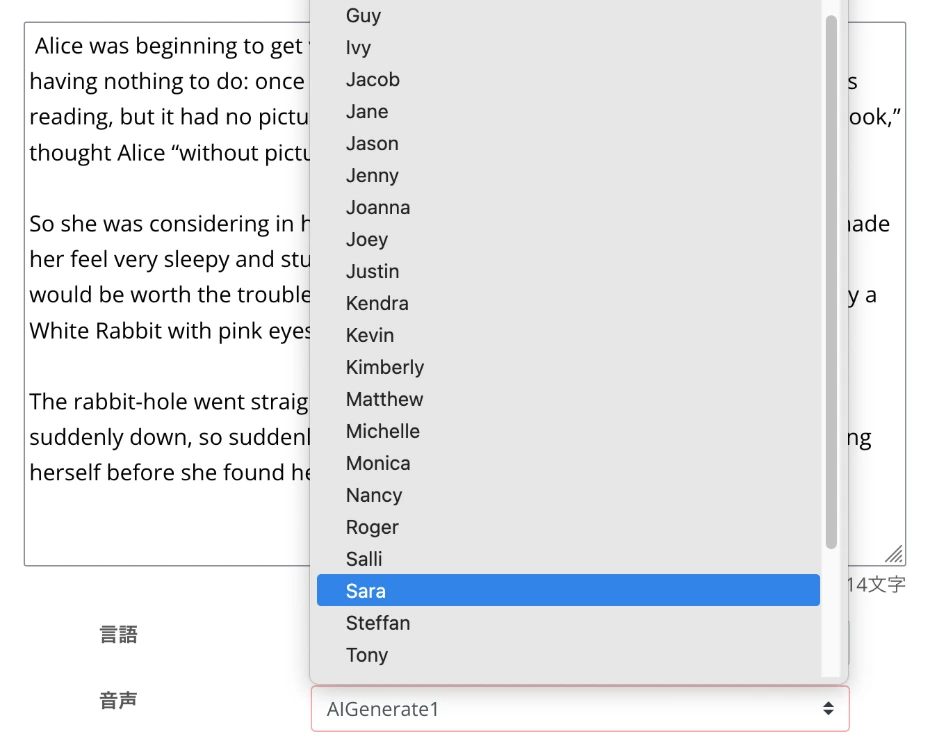Pick Matthew in the voice list

click(568, 400)
